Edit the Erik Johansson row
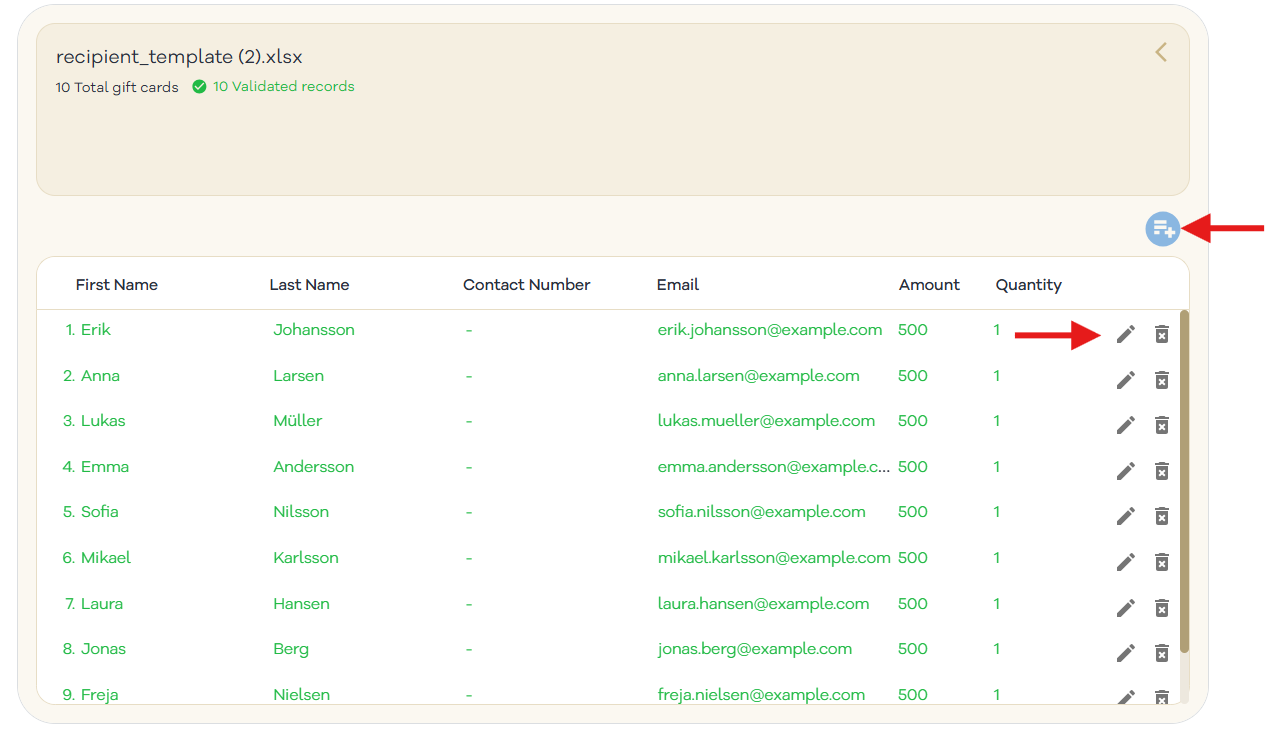Screen dimensions: 1265x732 [x=1126, y=334]
